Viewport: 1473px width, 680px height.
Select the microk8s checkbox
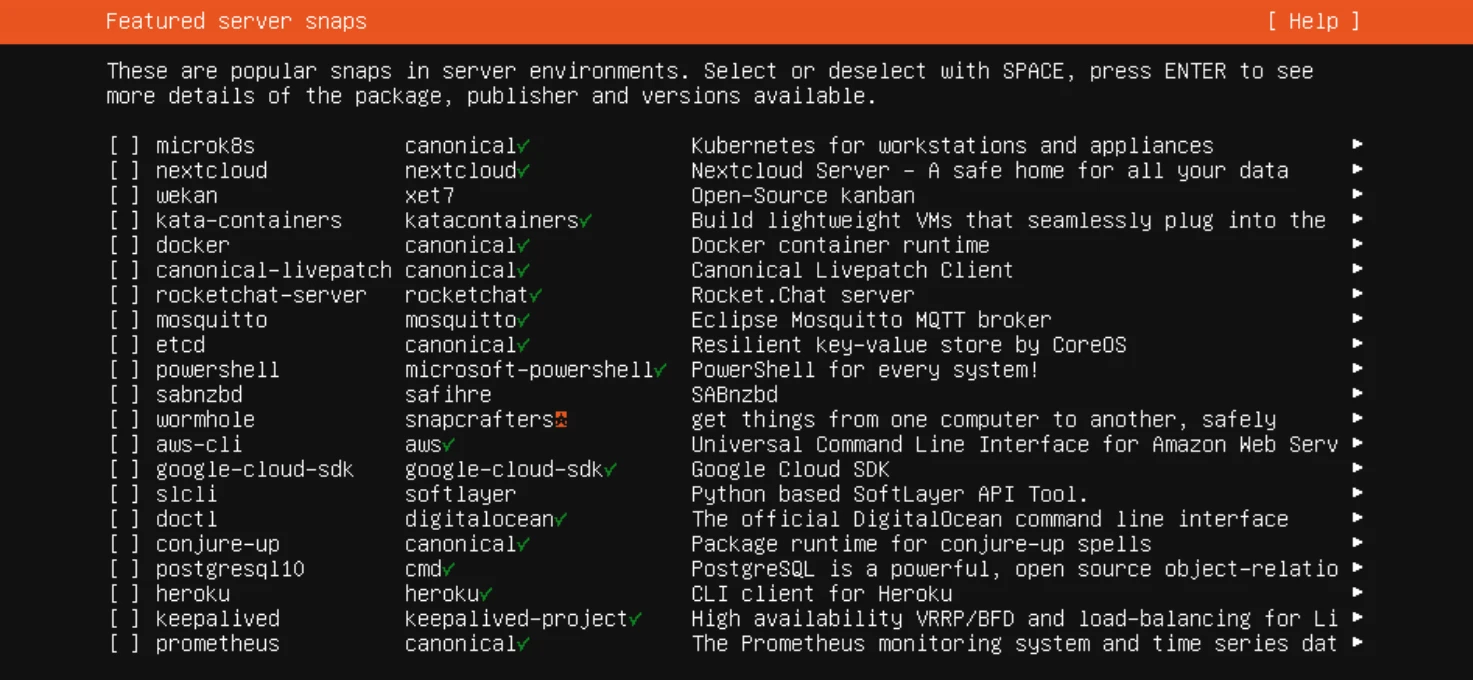click(x=124, y=146)
